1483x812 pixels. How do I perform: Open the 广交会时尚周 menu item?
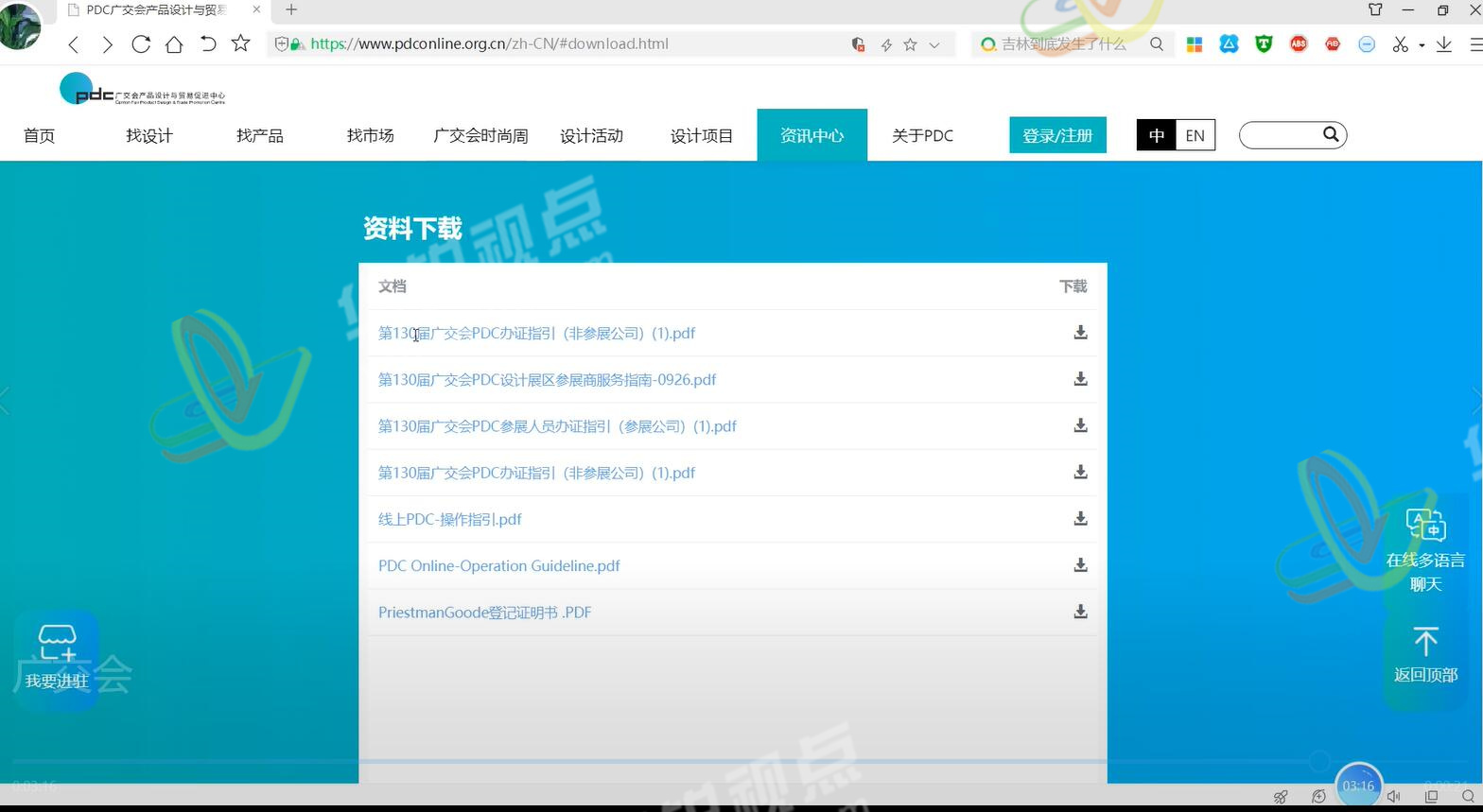click(480, 136)
